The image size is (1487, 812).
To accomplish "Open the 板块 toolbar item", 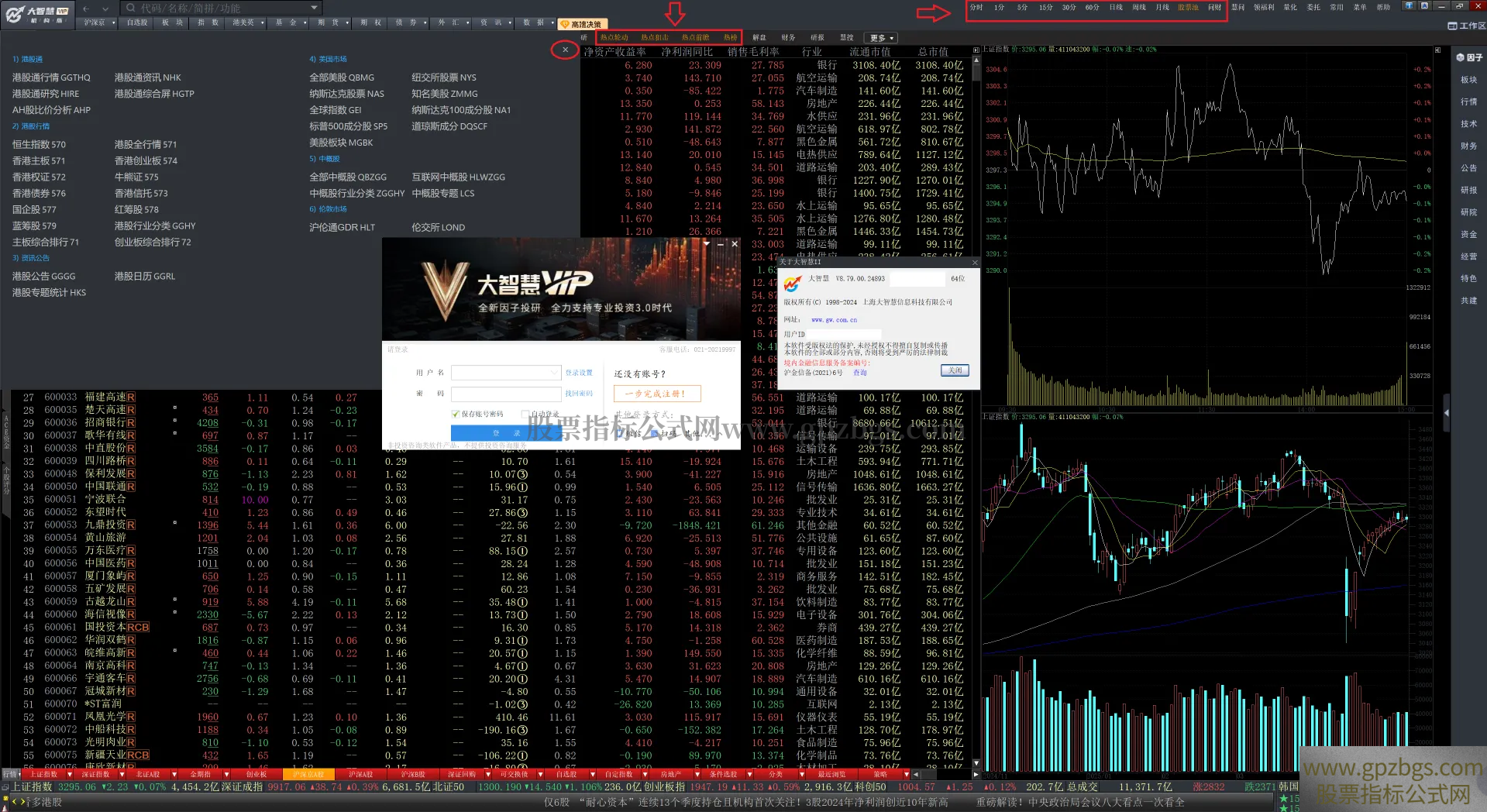I will [172, 22].
